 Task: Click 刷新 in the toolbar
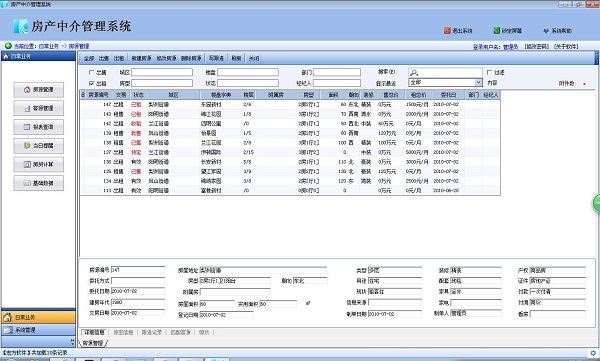[x=236, y=59]
